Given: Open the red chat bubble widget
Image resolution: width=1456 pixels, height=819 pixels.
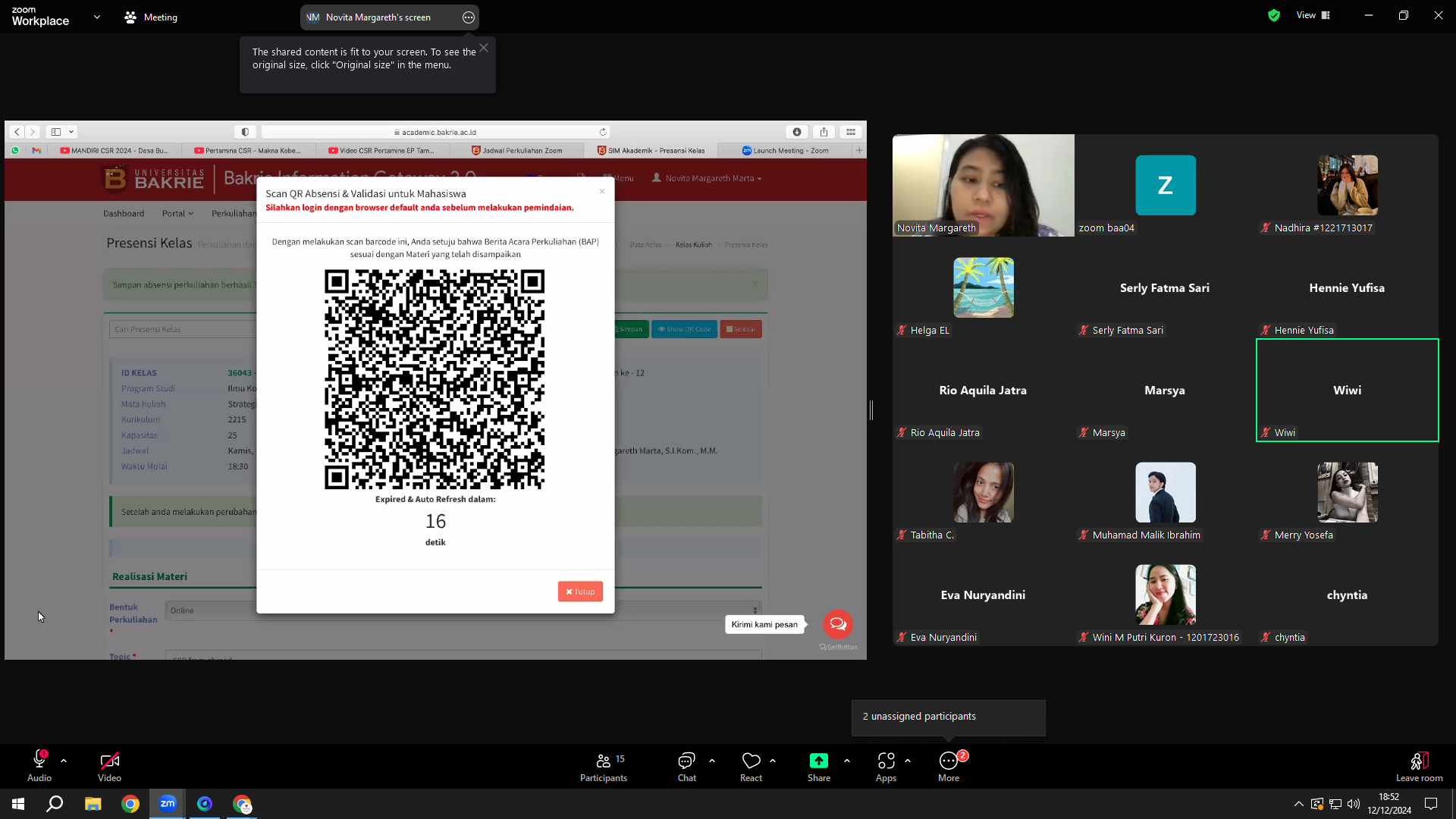Looking at the screenshot, I should [x=838, y=624].
